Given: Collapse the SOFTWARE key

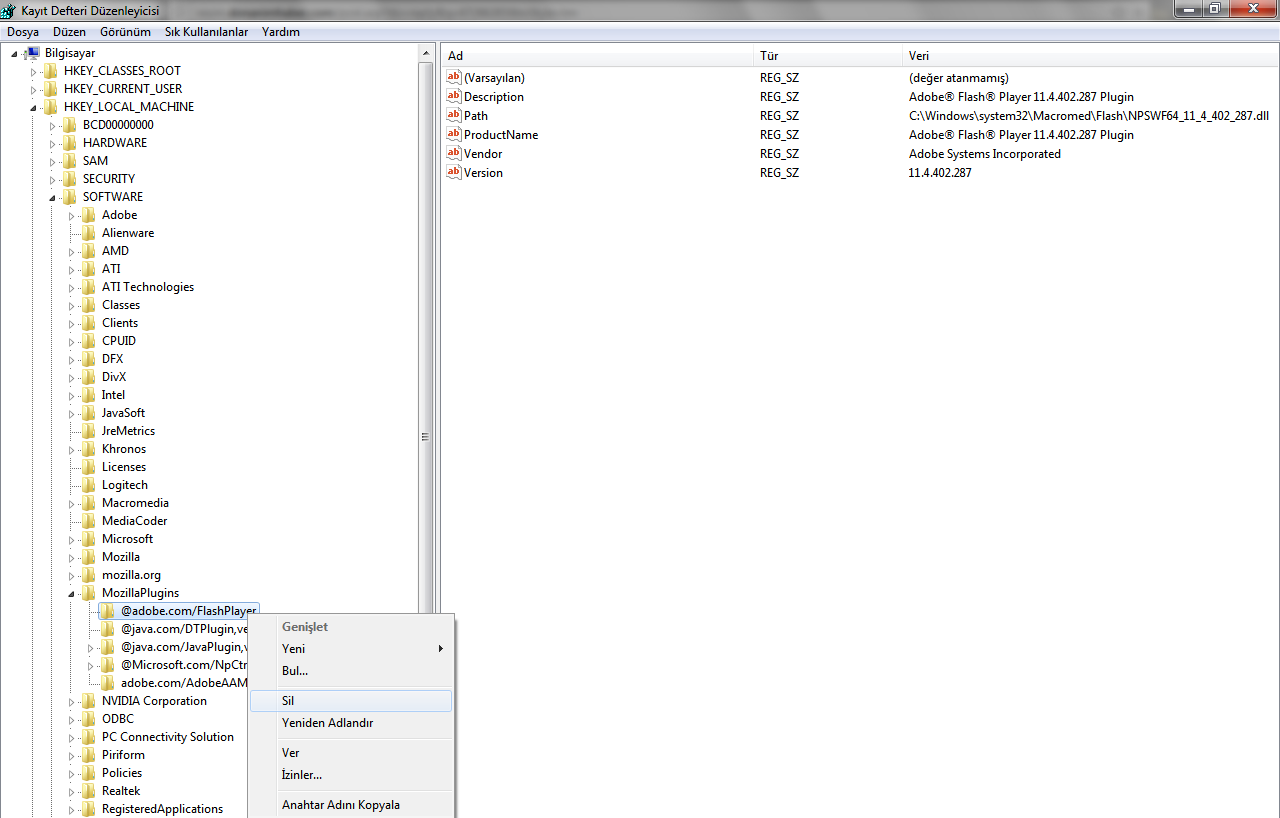Looking at the screenshot, I should coord(52,197).
